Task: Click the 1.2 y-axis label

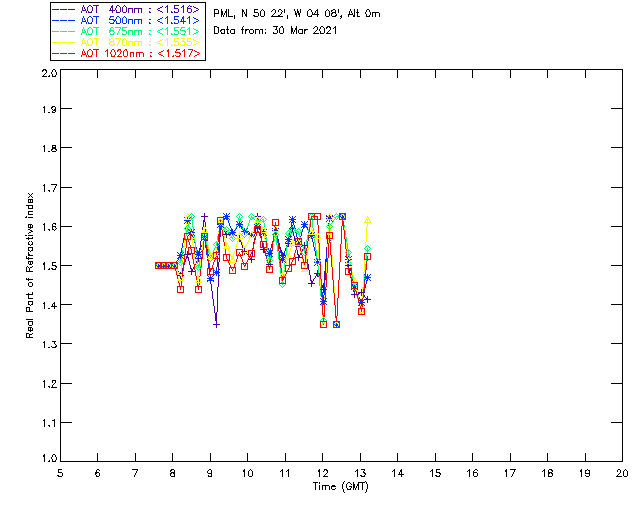Action: point(49,384)
